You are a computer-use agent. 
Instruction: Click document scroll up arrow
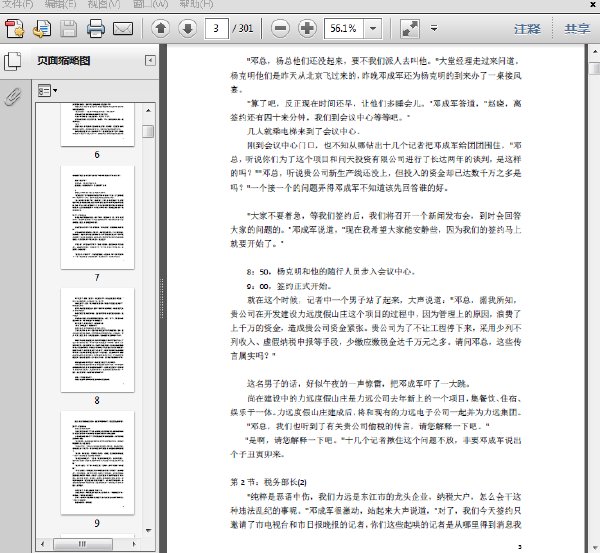click(x=595, y=51)
